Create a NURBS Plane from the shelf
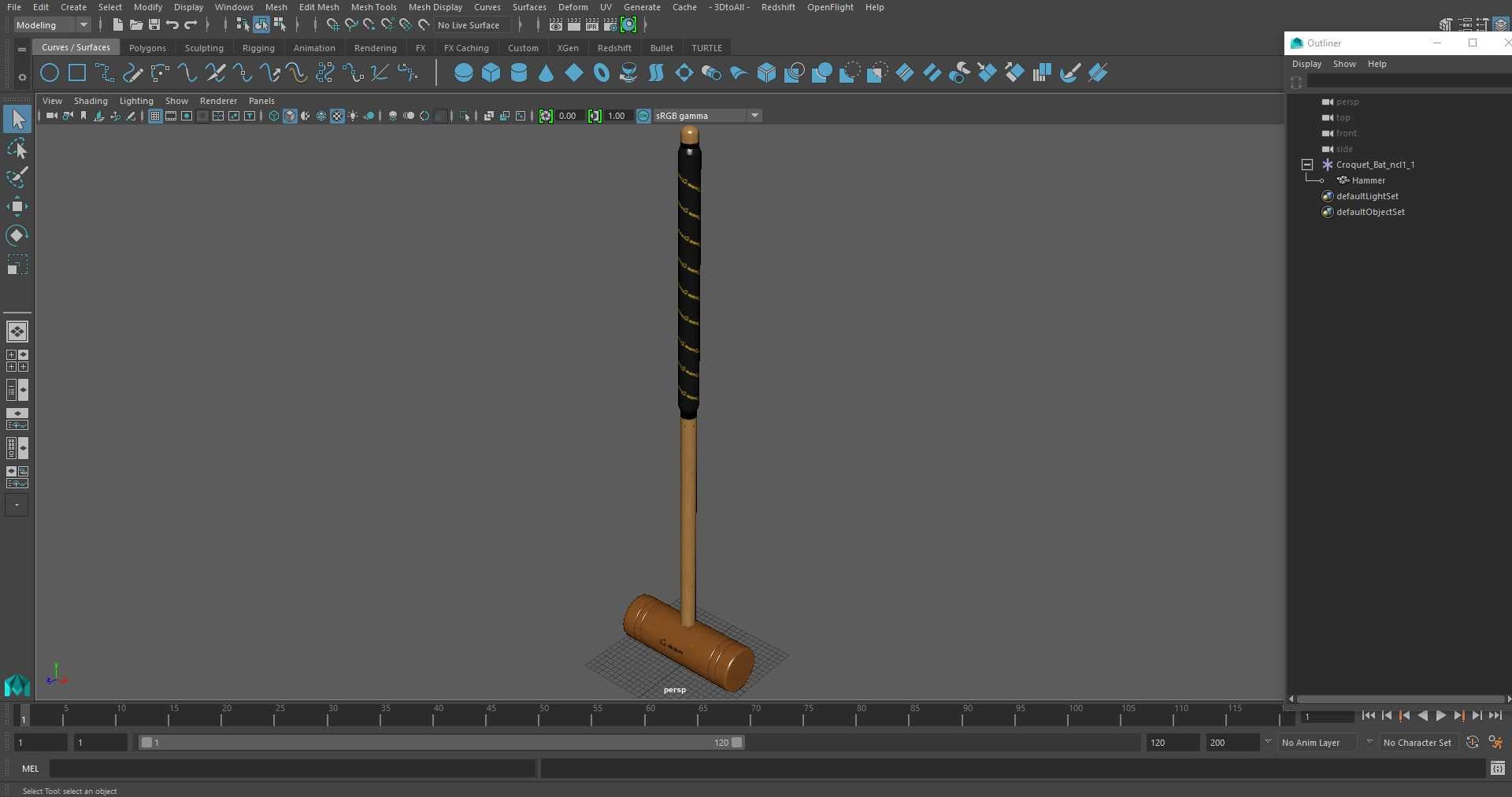1512x797 pixels. 574,73
